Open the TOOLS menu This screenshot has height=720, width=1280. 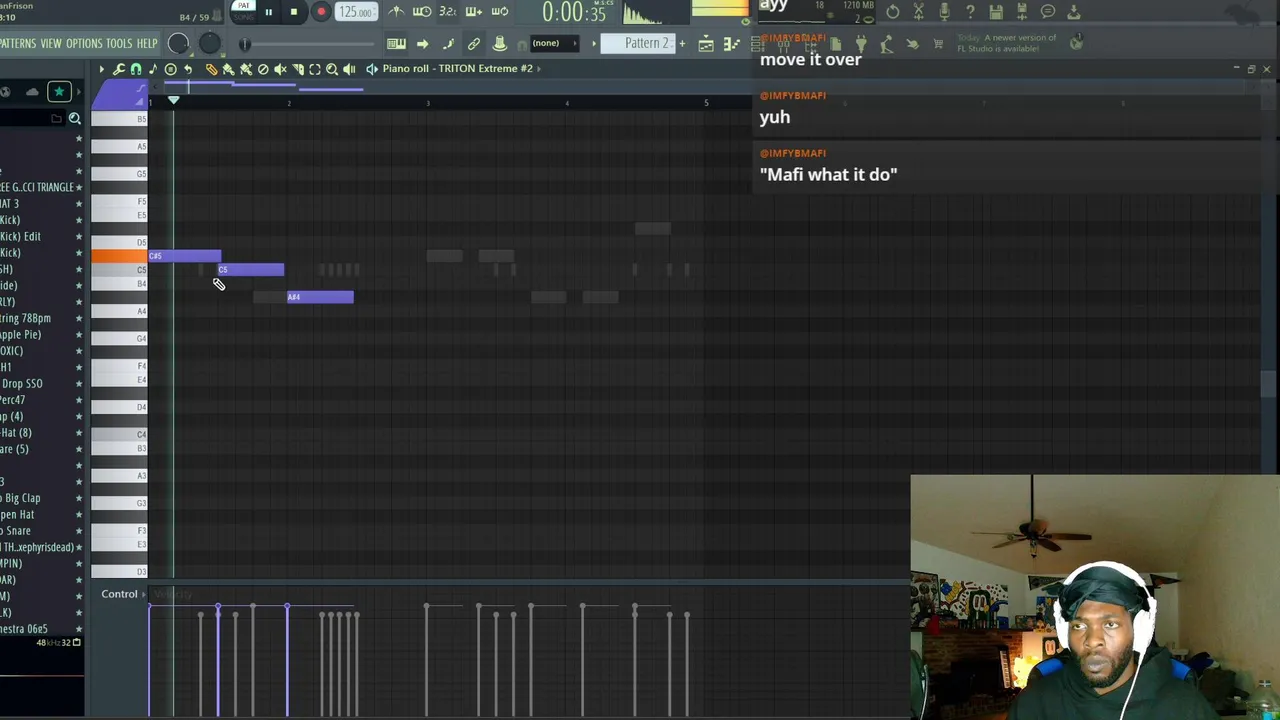119,43
